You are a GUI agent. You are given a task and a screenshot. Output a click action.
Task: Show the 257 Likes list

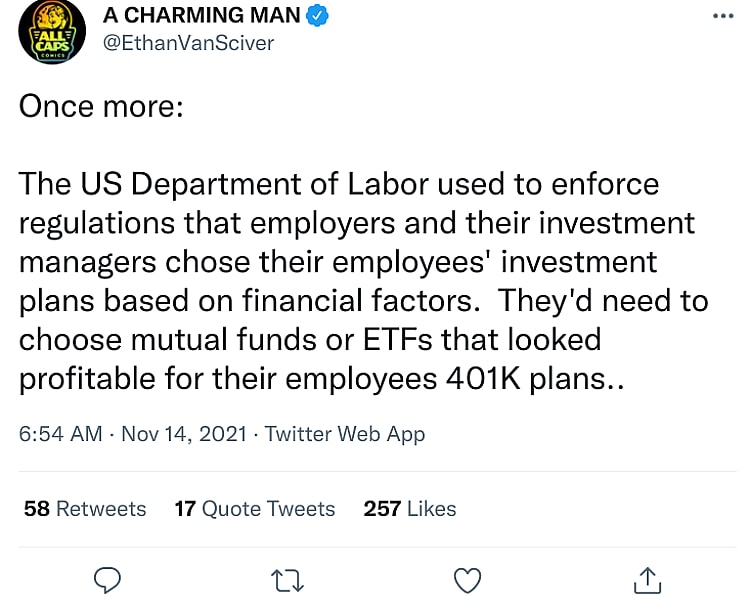tap(410, 509)
